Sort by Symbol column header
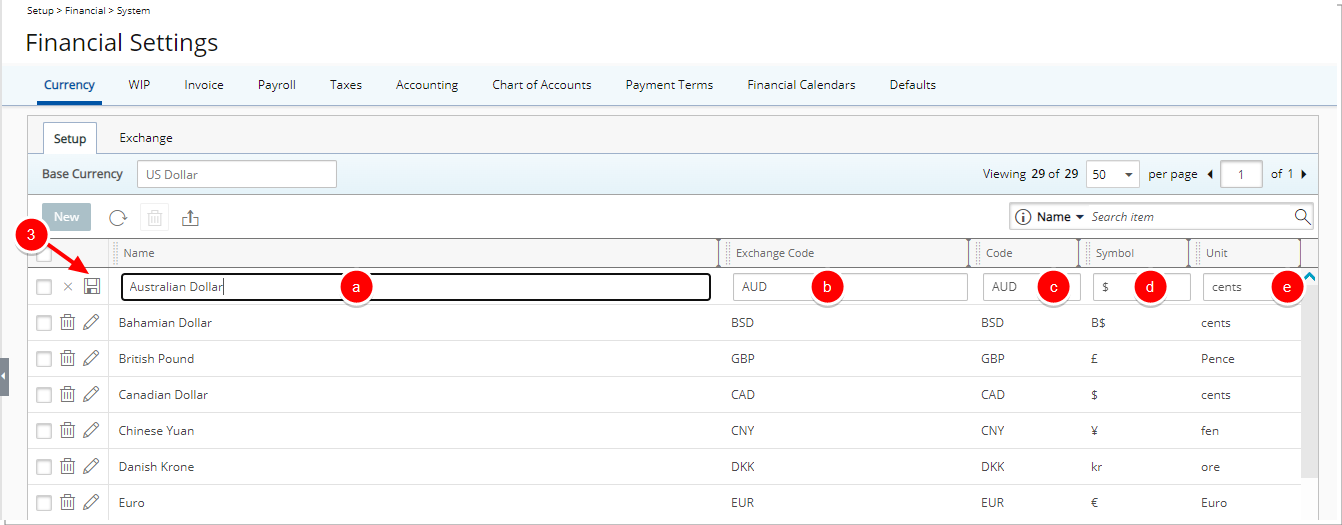 click(x=1115, y=254)
